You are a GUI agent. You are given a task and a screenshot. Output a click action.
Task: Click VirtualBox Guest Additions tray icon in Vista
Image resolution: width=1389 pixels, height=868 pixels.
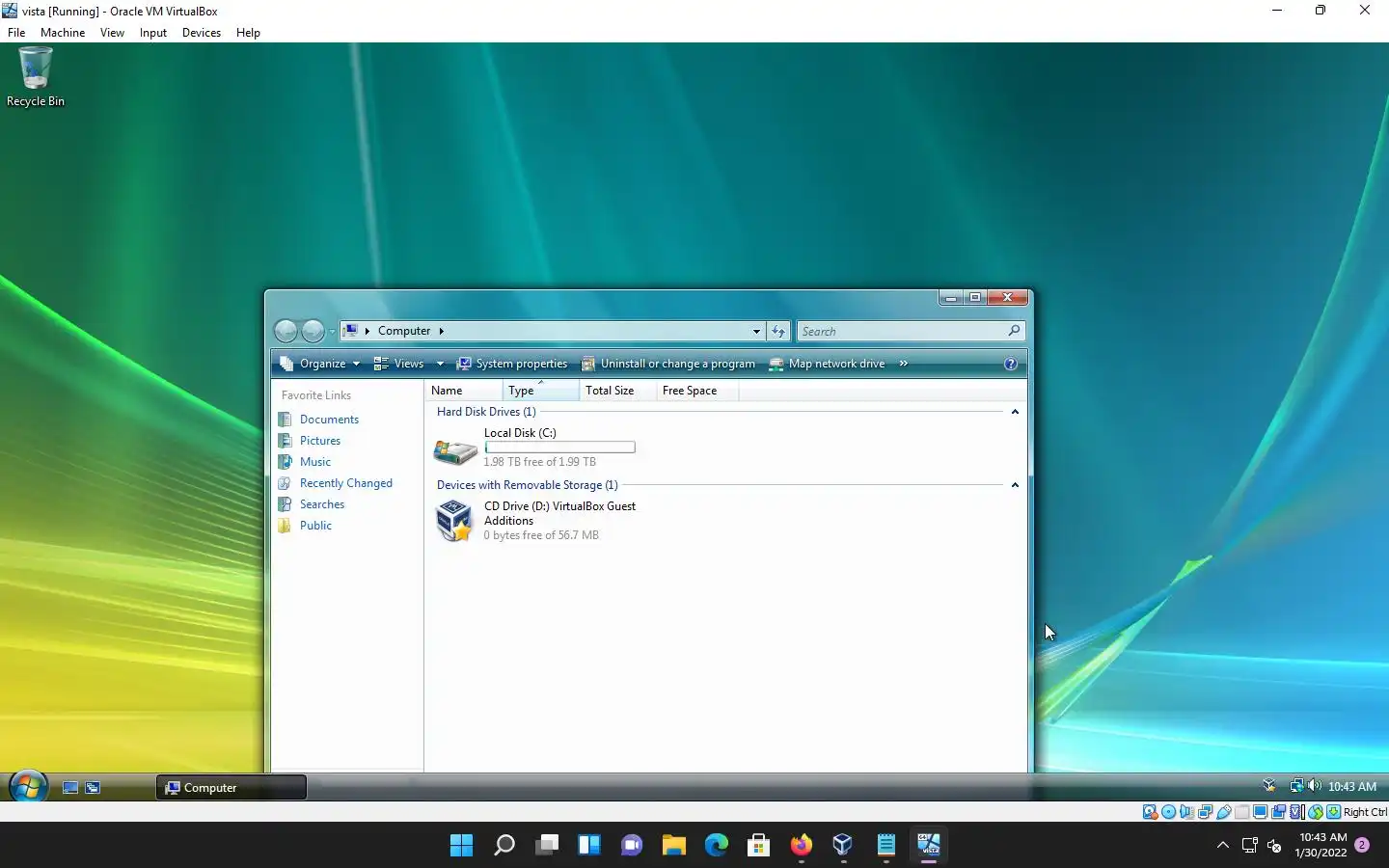click(1269, 785)
